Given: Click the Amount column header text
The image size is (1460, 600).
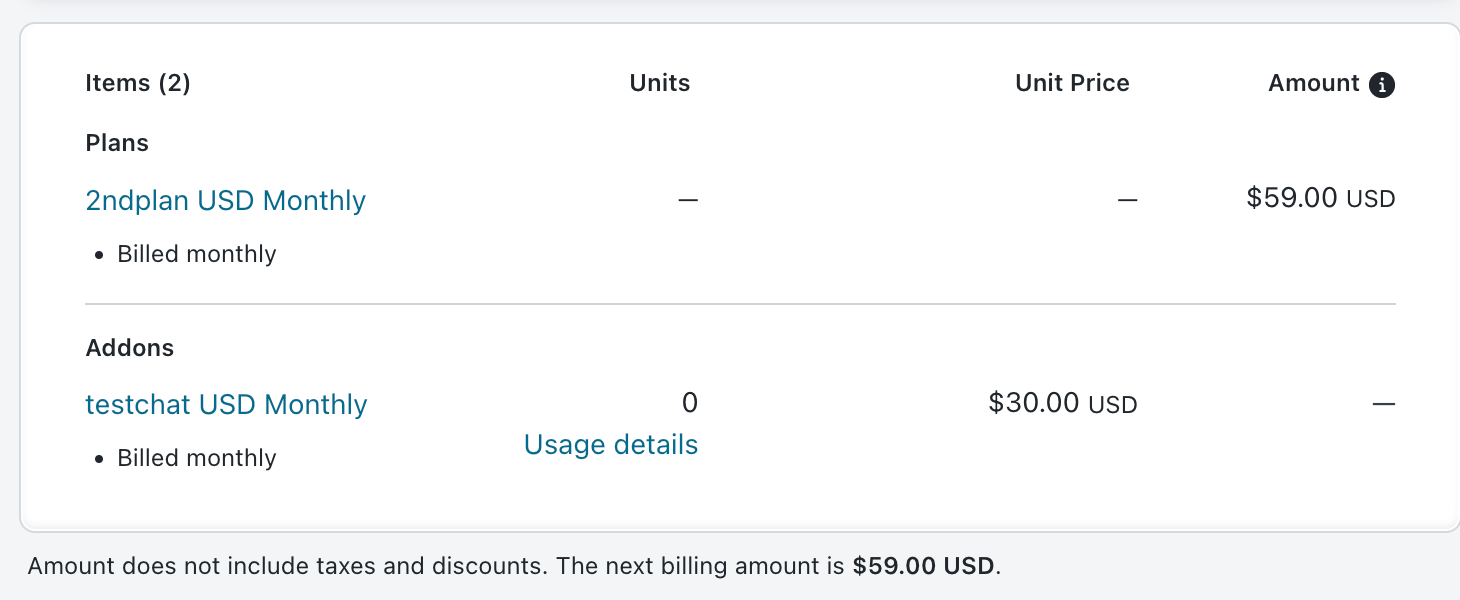Looking at the screenshot, I should (x=1313, y=83).
